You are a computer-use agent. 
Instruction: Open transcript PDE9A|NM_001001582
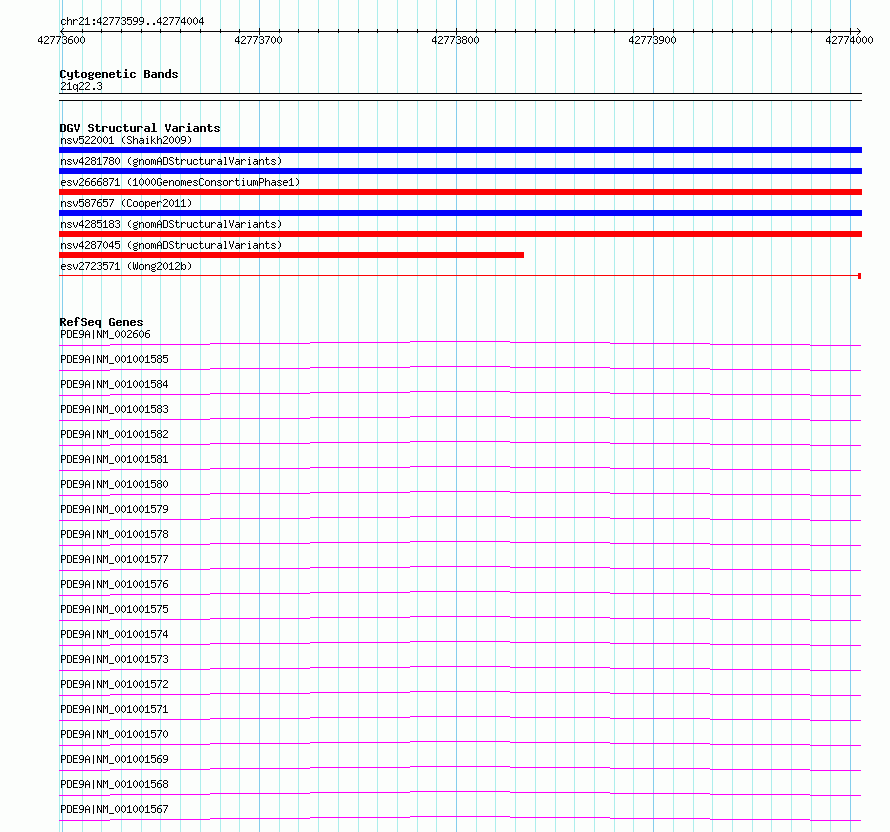click(x=114, y=434)
